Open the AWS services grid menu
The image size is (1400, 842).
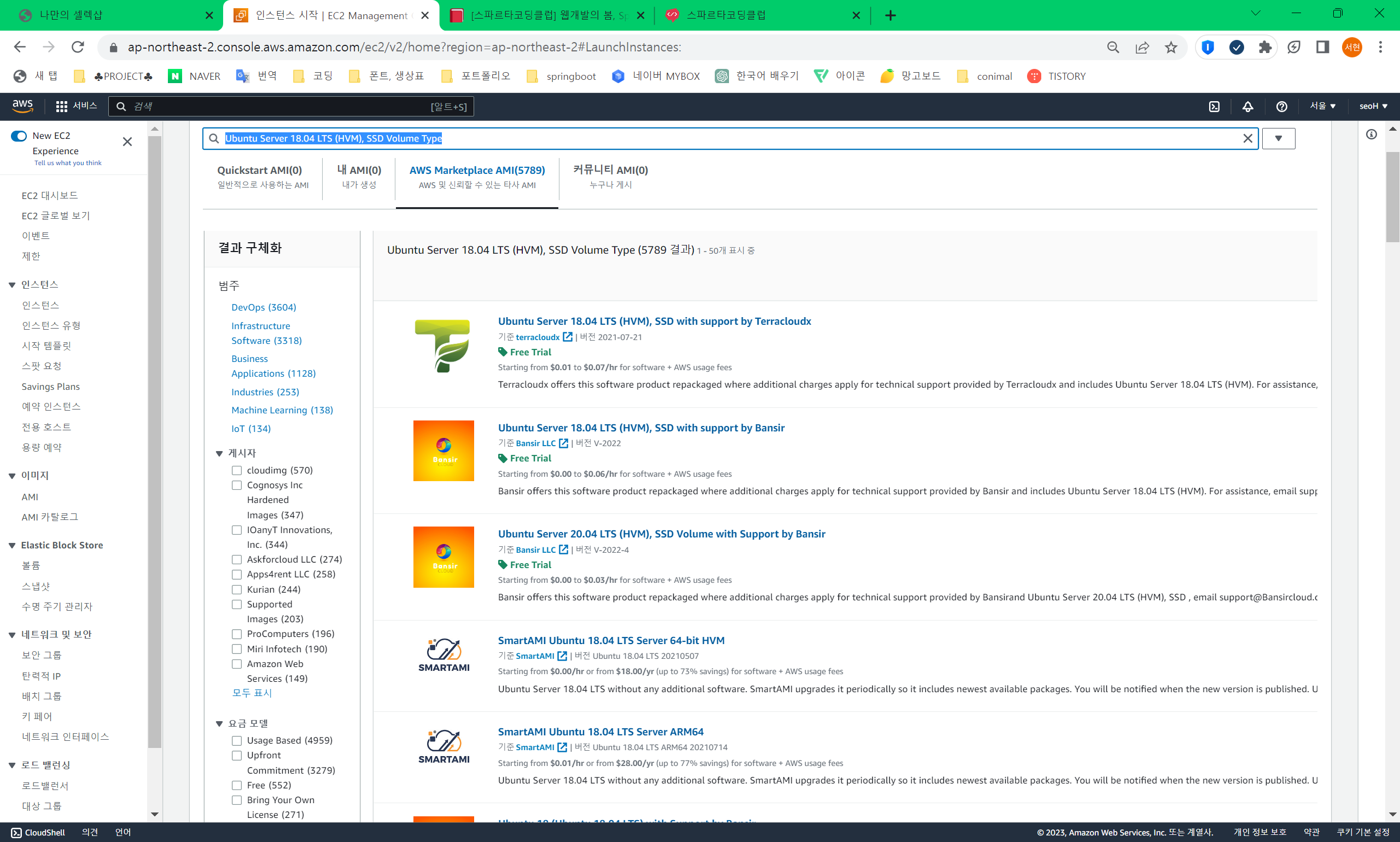[x=61, y=106]
